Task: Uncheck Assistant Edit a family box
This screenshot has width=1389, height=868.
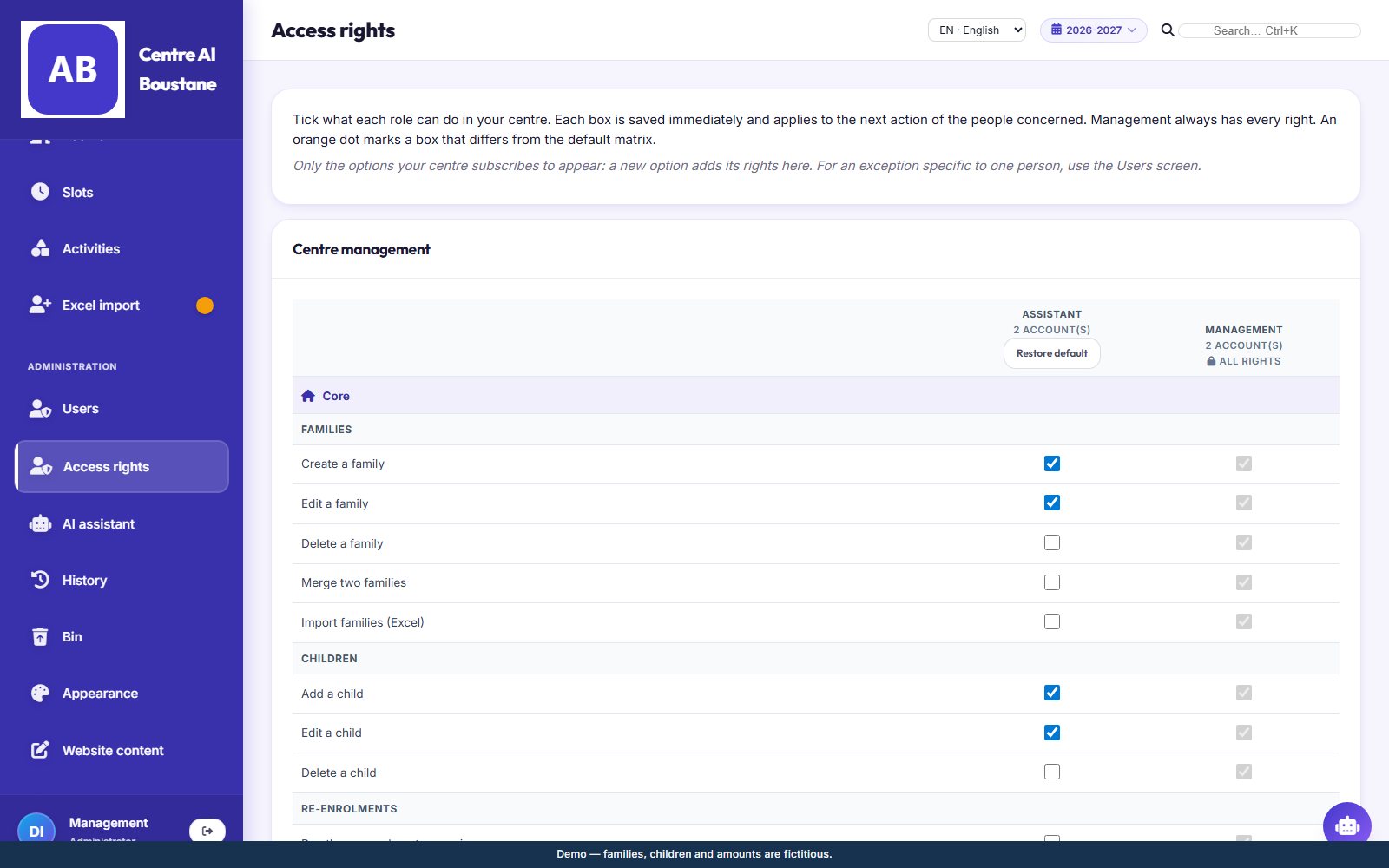Action: point(1052,503)
